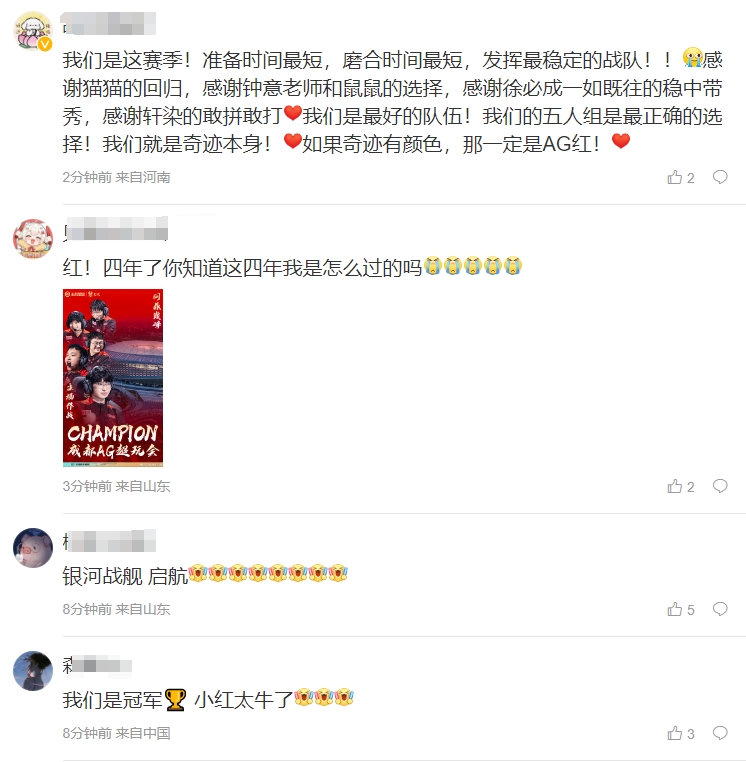Like the first comment from 河南
The image size is (746, 762).
pos(680,177)
